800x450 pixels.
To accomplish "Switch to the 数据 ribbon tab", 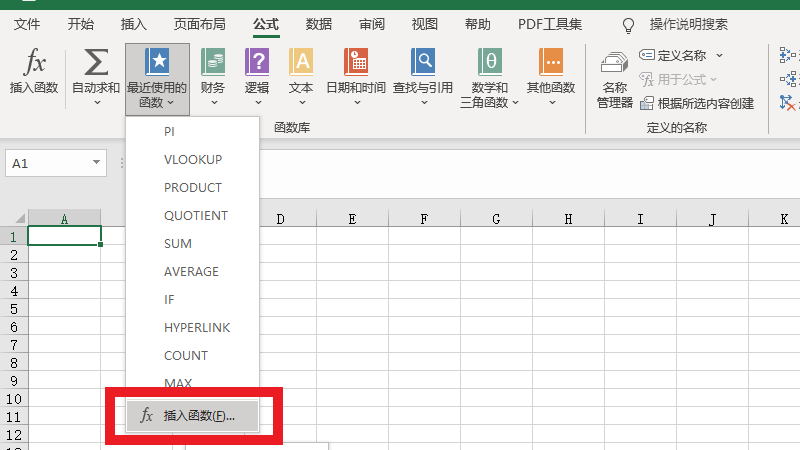I will [319, 24].
